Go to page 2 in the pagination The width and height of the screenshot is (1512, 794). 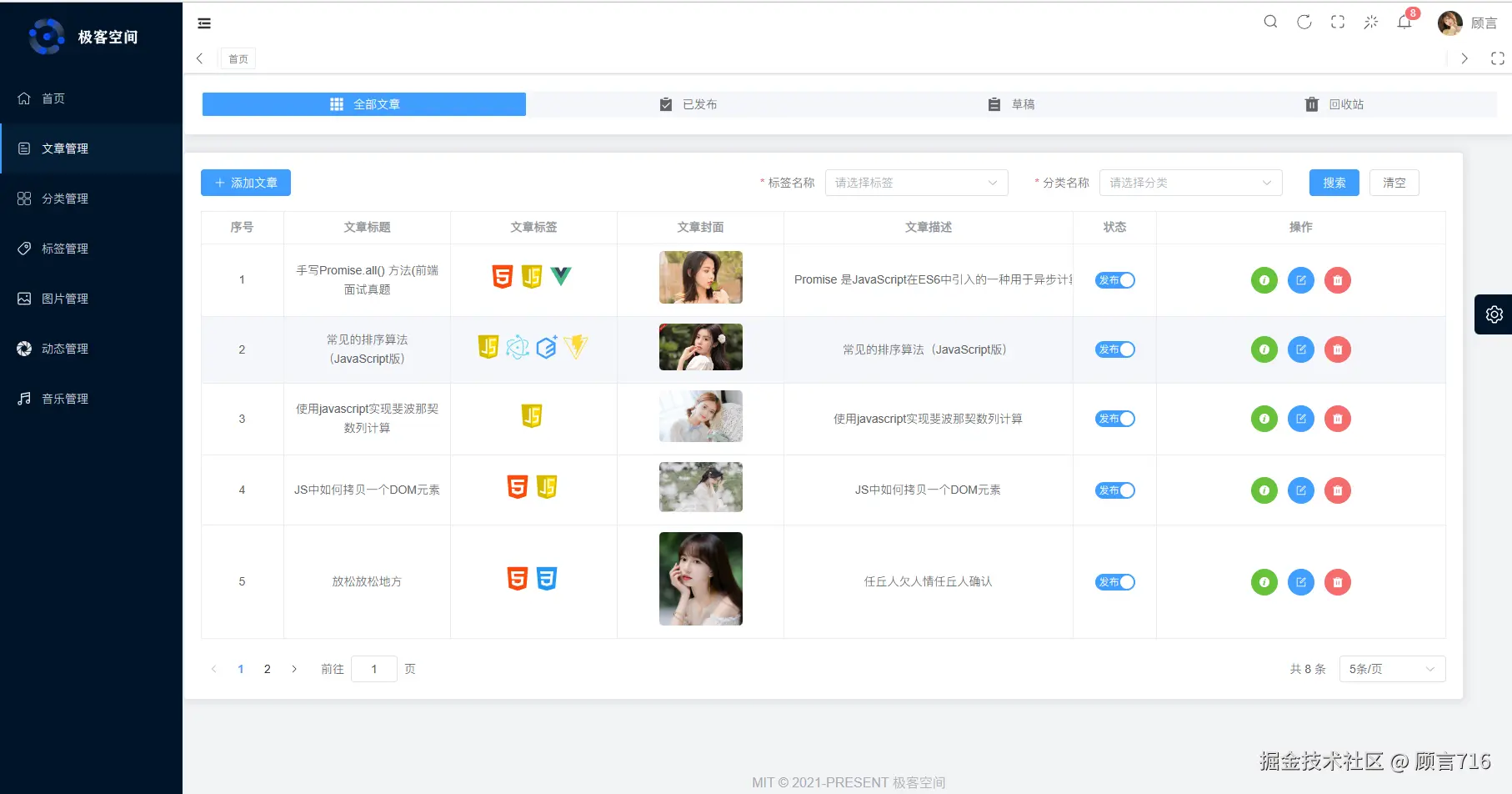point(267,668)
